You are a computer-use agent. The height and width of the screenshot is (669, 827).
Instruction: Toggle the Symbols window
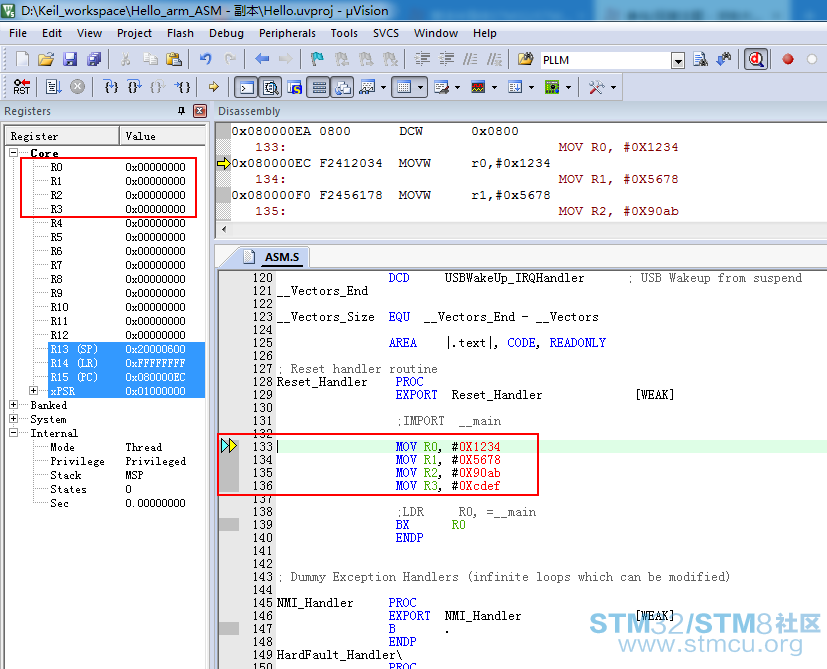click(295, 87)
